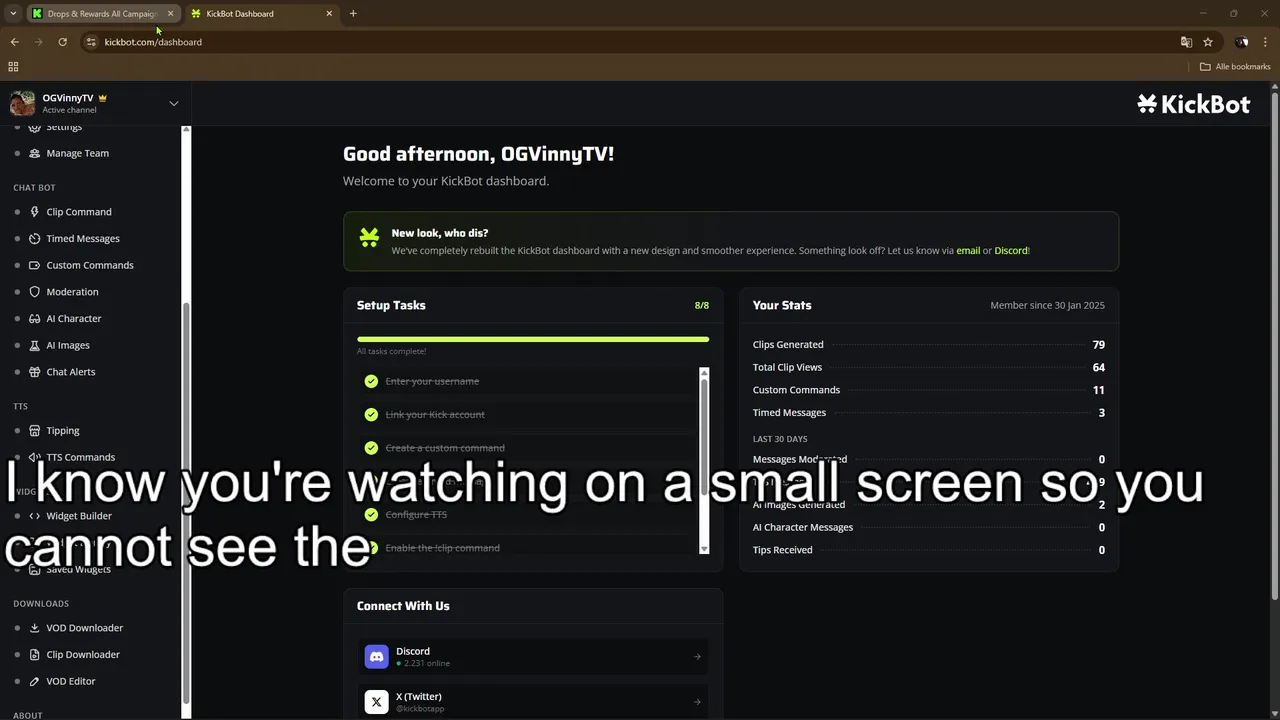Click the Clip Downloader icon
The image size is (1280, 720).
coord(35,655)
